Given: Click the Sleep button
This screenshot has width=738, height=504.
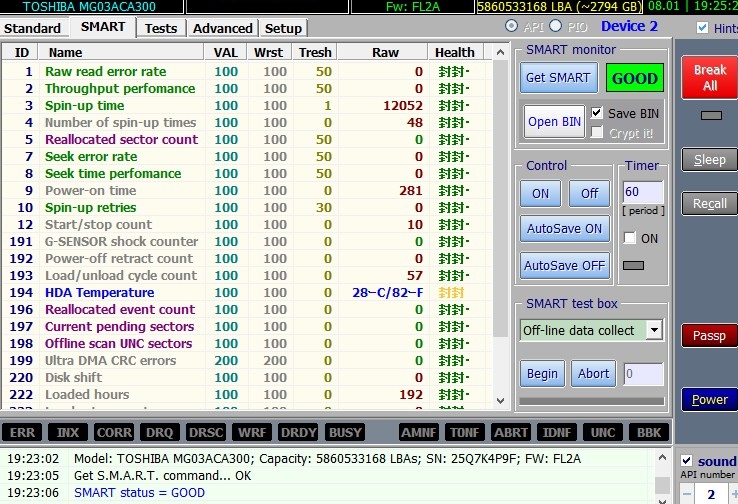Looking at the screenshot, I should tap(710, 160).
